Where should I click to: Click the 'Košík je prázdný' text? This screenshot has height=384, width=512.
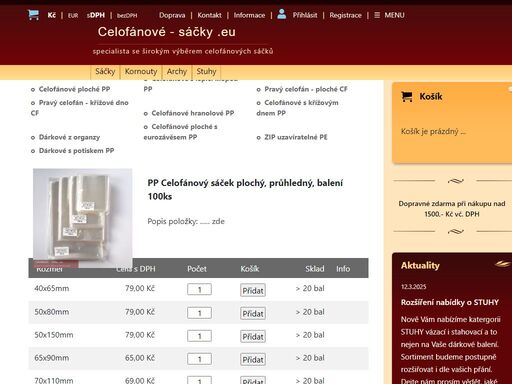(433, 131)
